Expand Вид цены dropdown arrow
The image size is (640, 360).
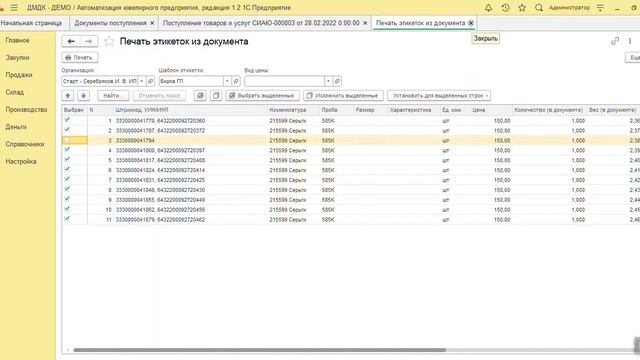coord(328,81)
